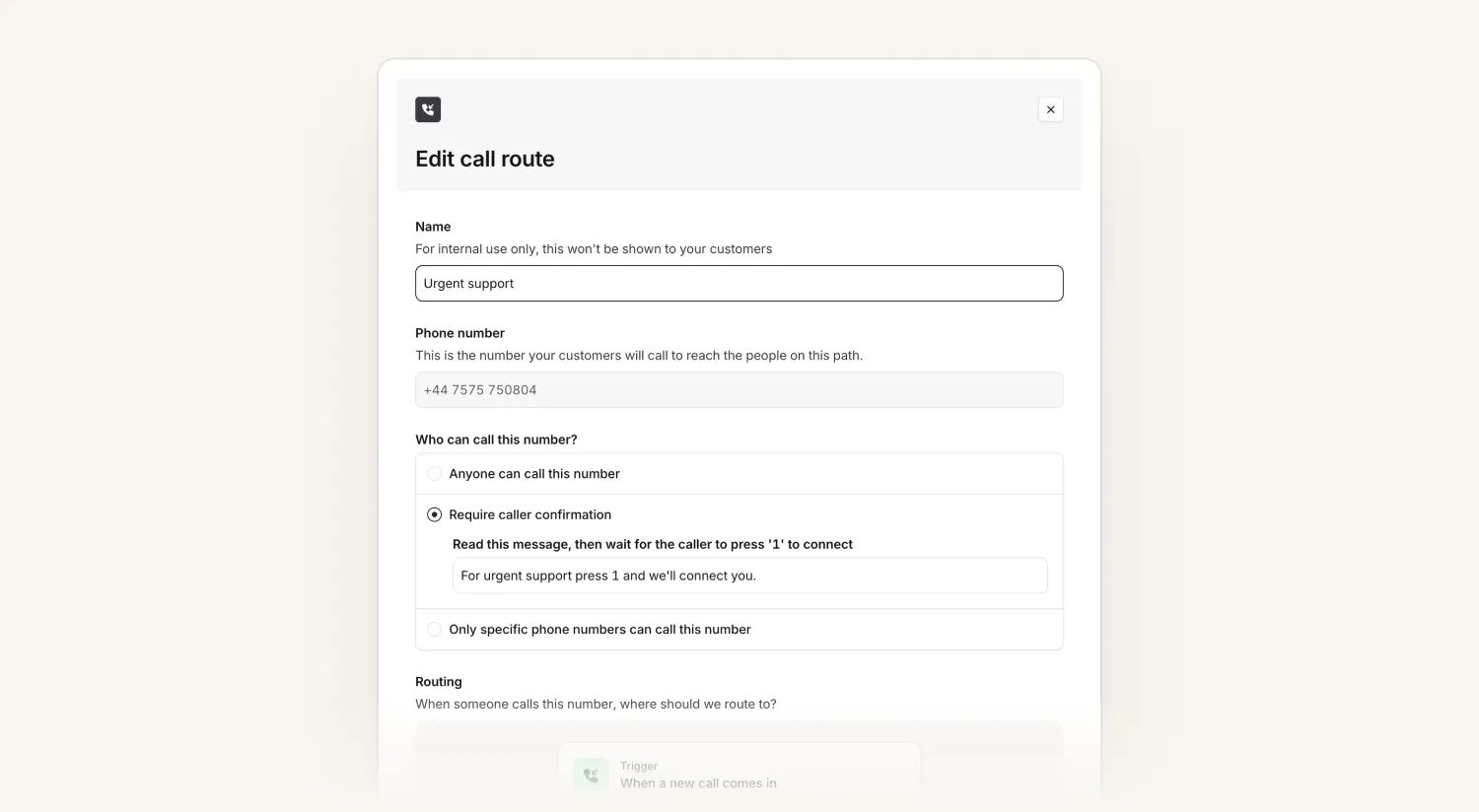The height and width of the screenshot is (812, 1479).
Task: Click the For internal use only help text
Action: pyautogui.click(x=594, y=249)
